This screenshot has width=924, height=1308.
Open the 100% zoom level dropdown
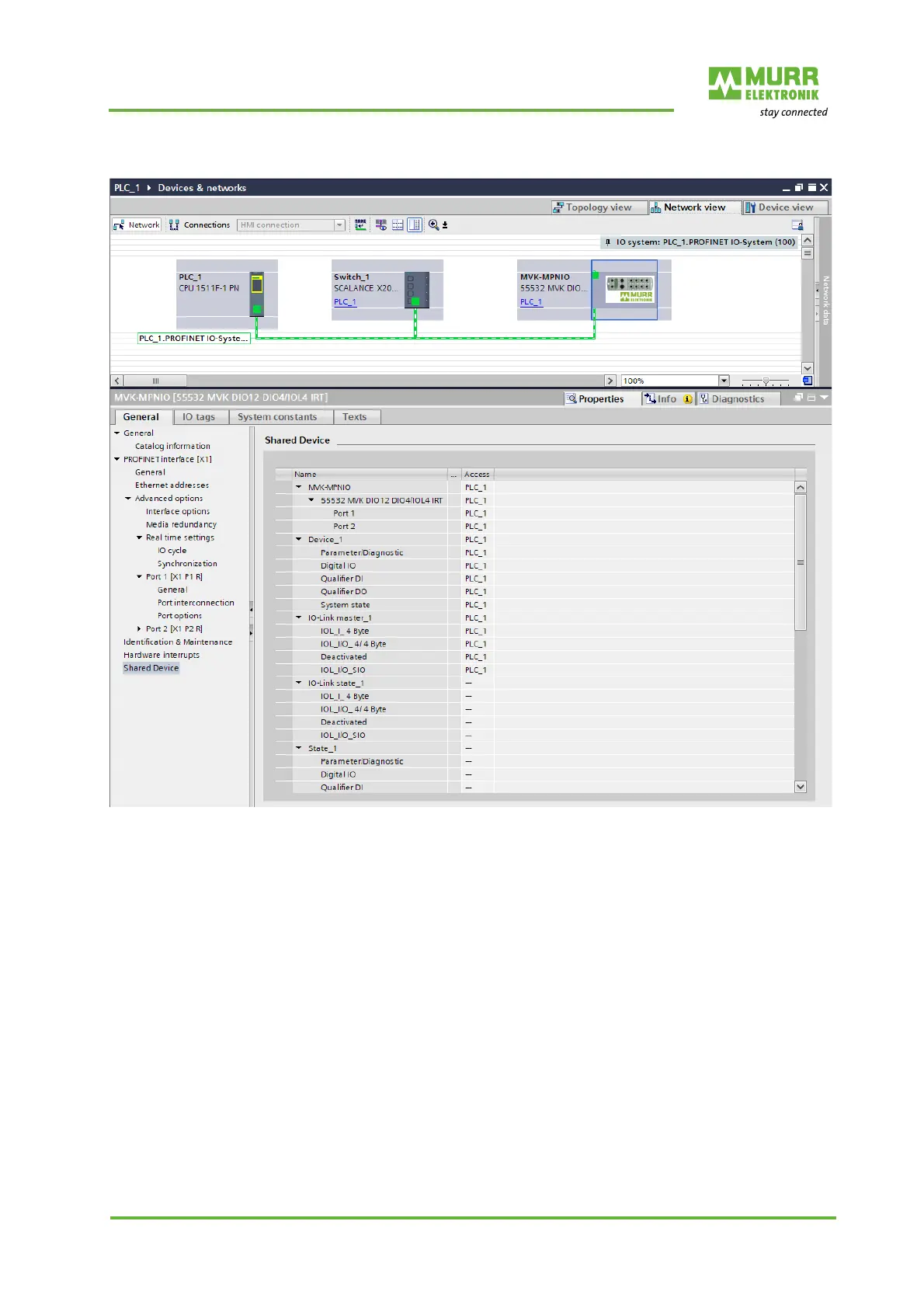tap(724, 381)
